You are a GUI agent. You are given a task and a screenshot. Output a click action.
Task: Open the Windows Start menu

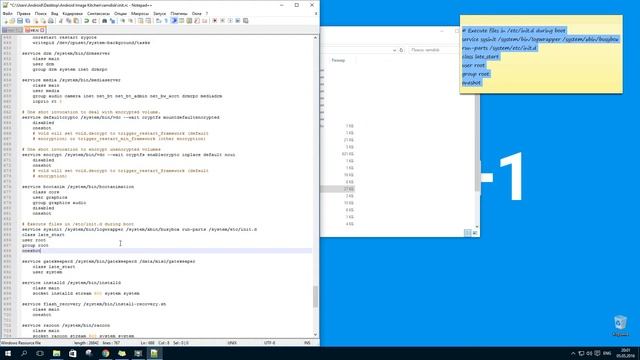pos(8,353)
